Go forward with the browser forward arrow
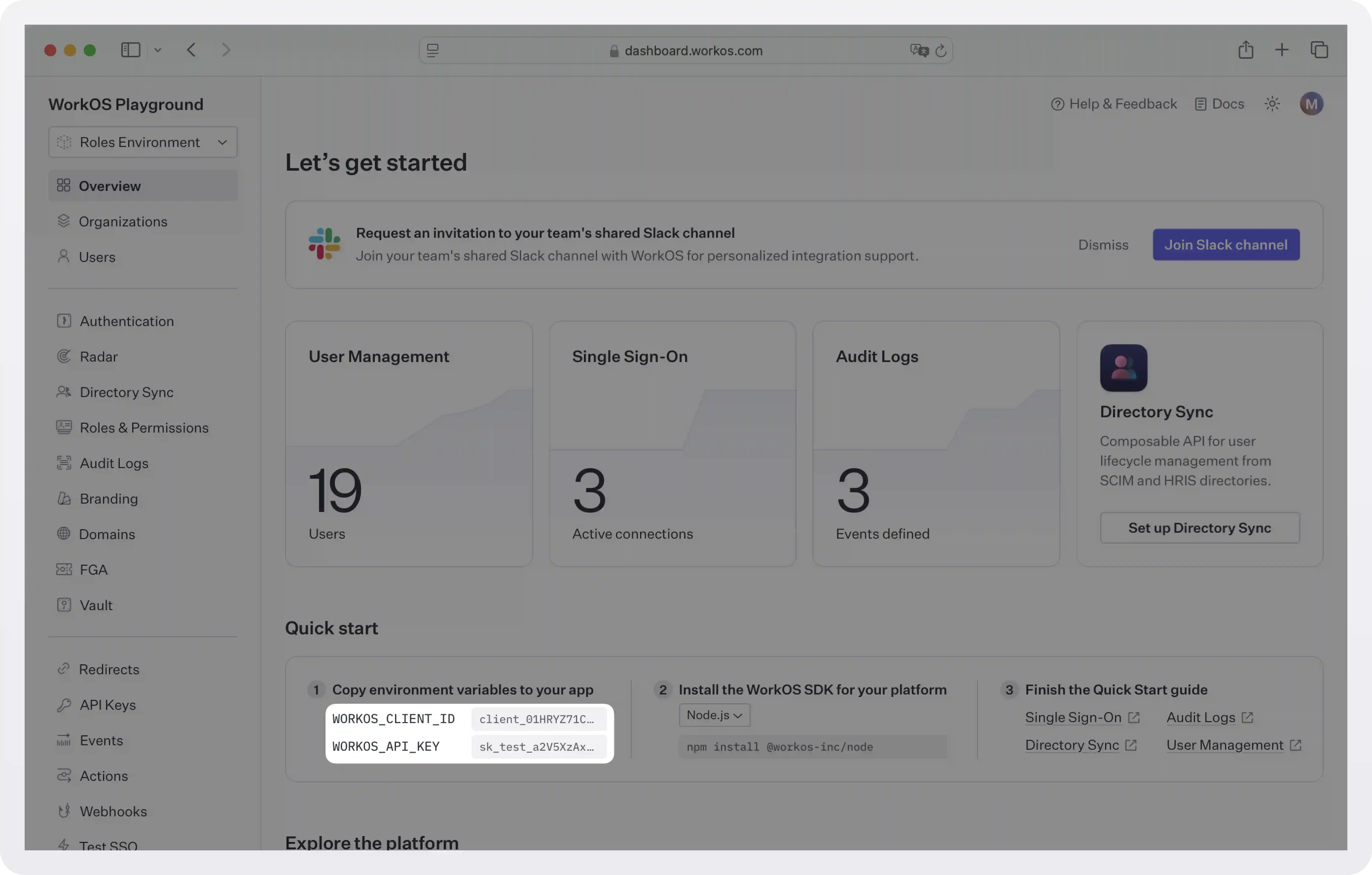The height and width of the screenshot is (875, 1372). coord(226,50)
